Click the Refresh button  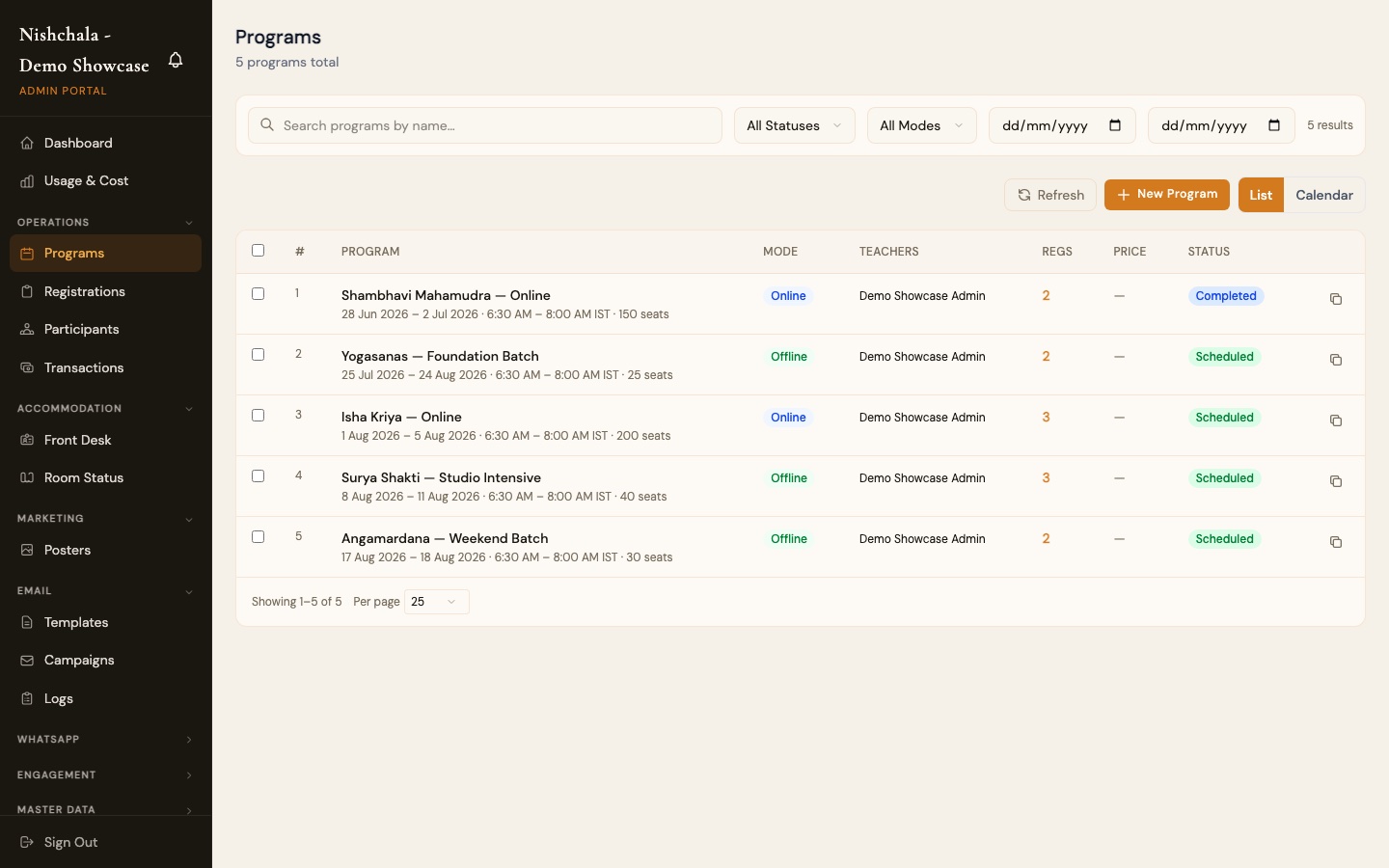click(x=1050, y=195)
